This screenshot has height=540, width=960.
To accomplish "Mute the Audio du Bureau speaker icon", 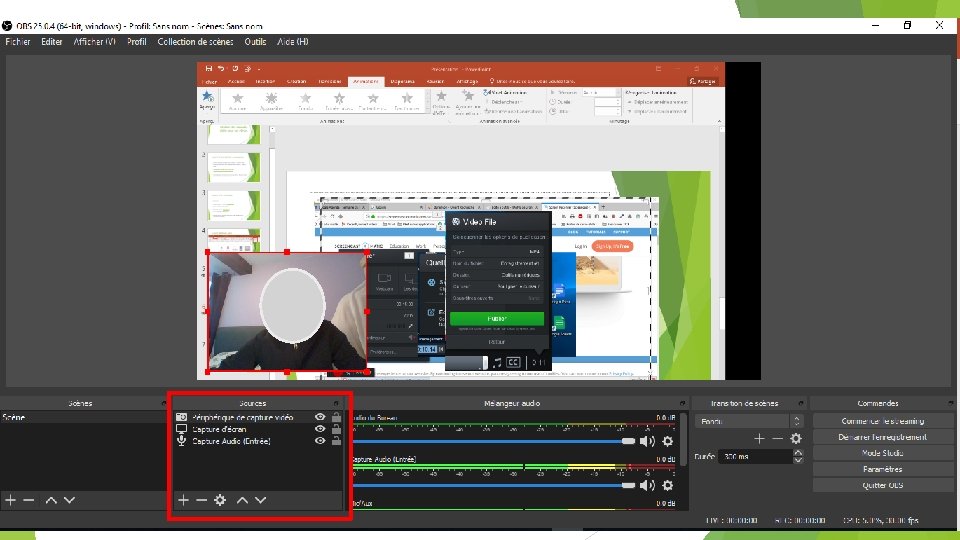I will (647, 441).
